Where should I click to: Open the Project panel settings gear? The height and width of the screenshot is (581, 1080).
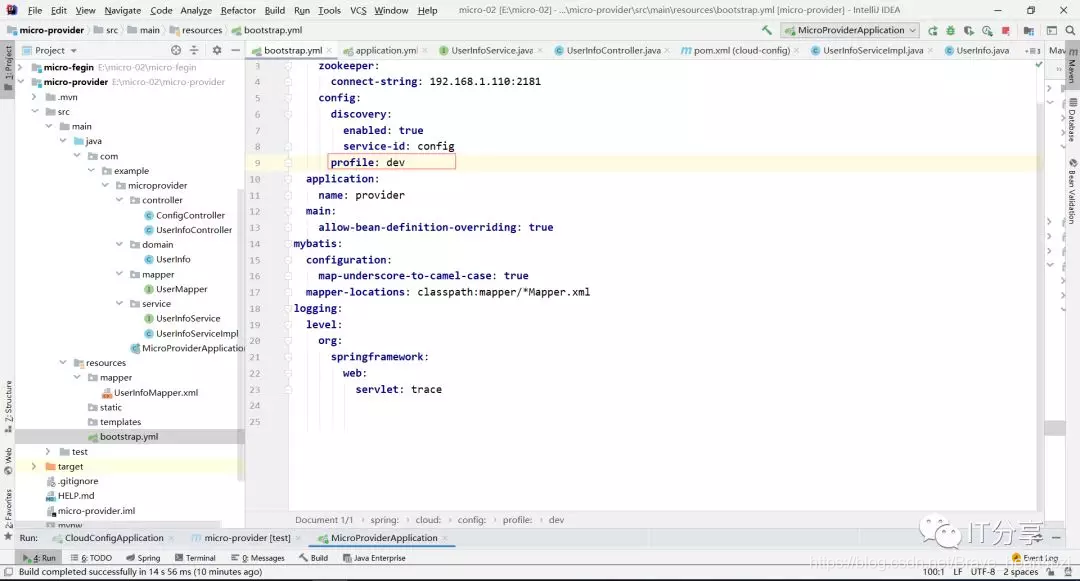(217, 50)
